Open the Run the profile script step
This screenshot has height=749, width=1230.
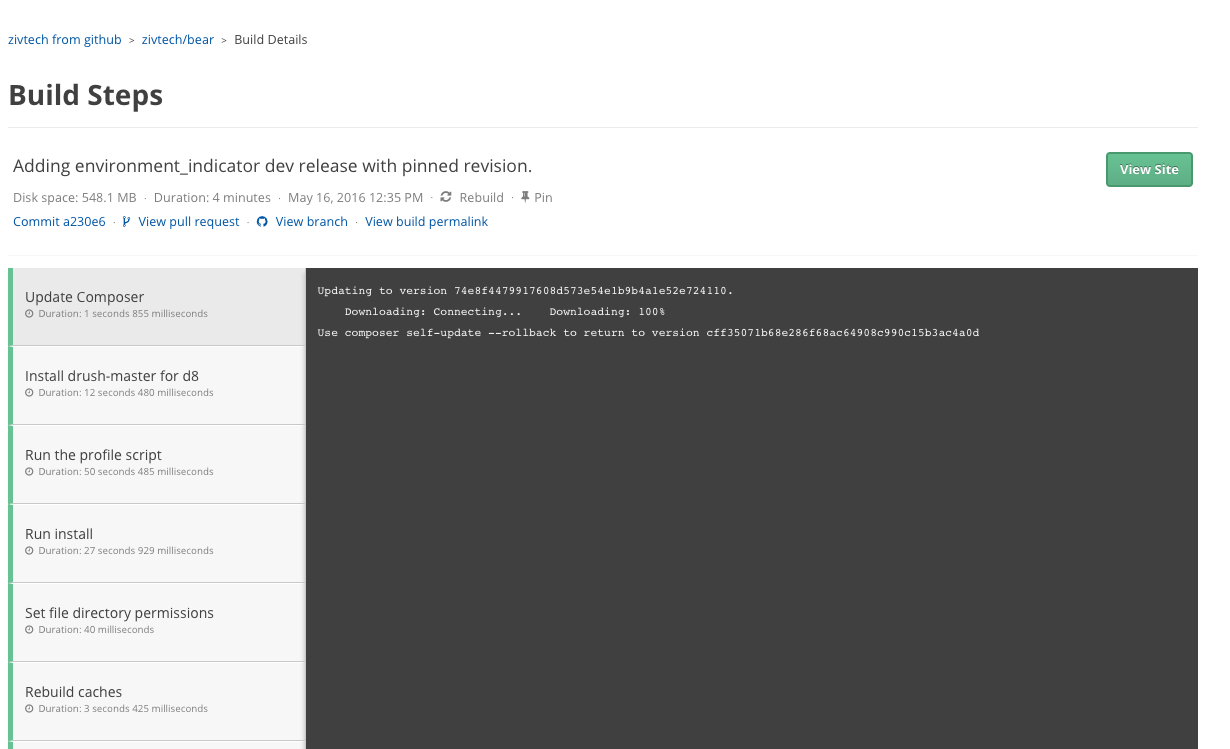(156, 463)
